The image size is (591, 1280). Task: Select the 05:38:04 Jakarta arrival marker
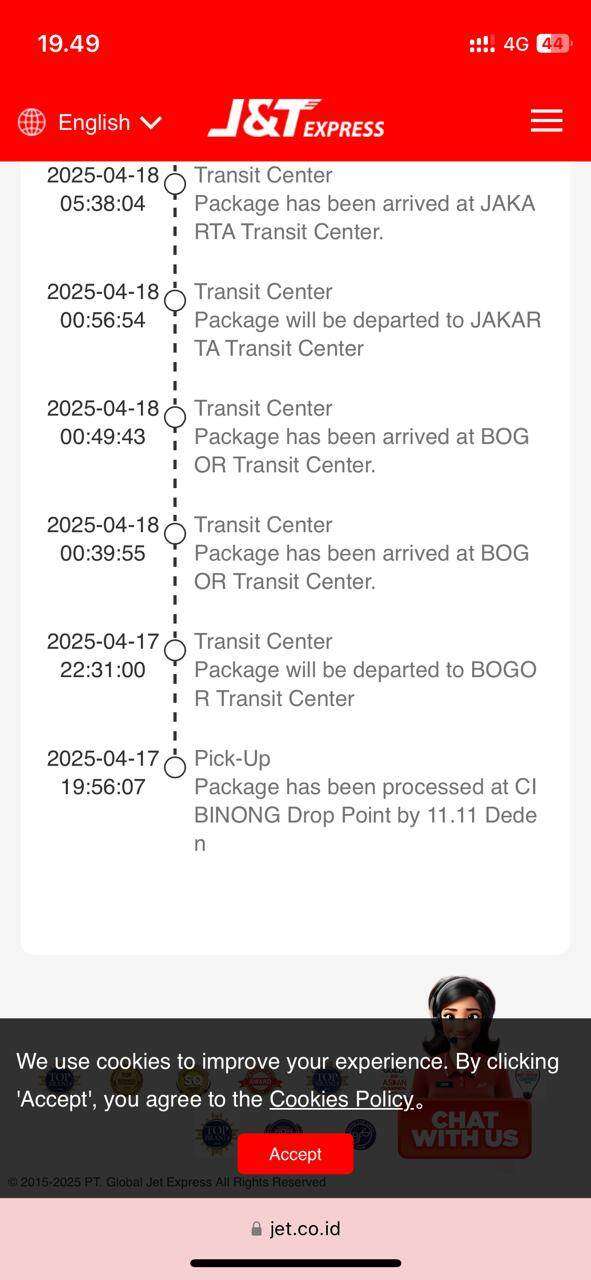point(175,184)
